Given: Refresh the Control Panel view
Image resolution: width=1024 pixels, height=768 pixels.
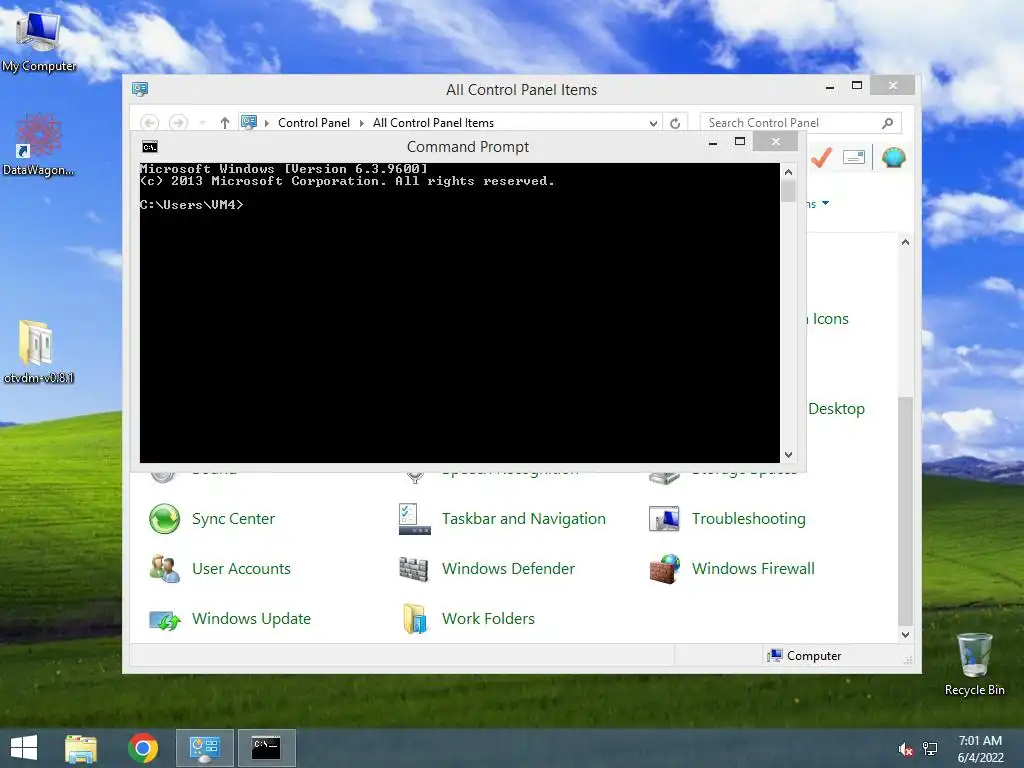Looking at the screenshot, I should click(x=675, y=123).
